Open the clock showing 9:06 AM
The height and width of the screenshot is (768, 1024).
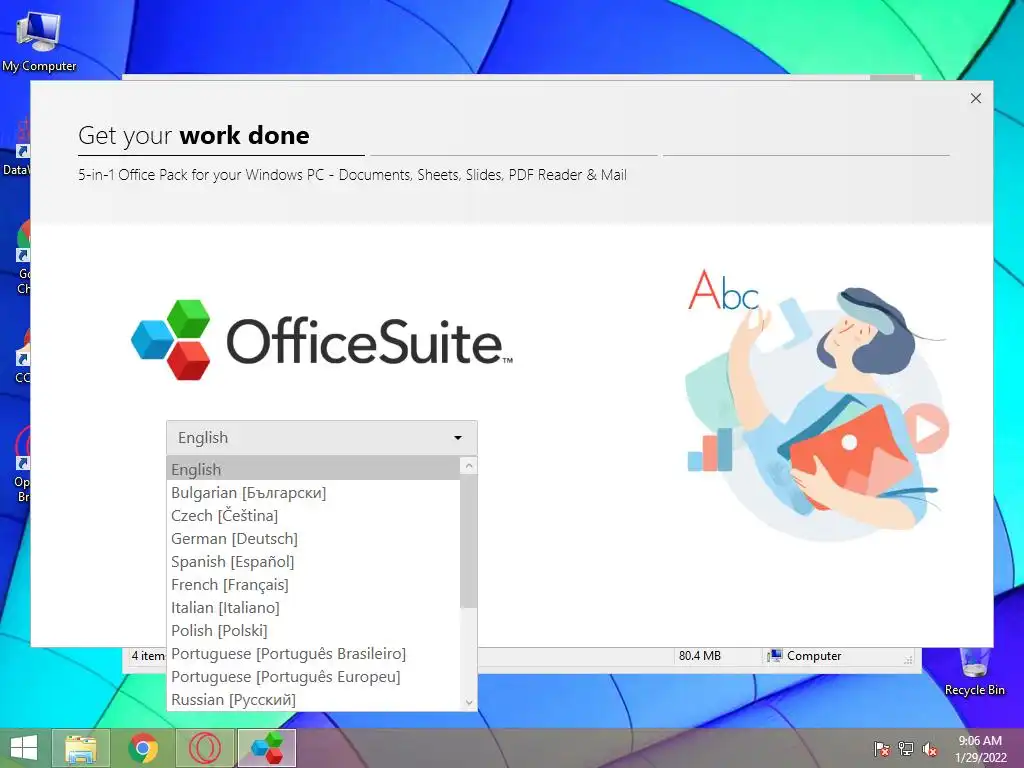[980, 749]
